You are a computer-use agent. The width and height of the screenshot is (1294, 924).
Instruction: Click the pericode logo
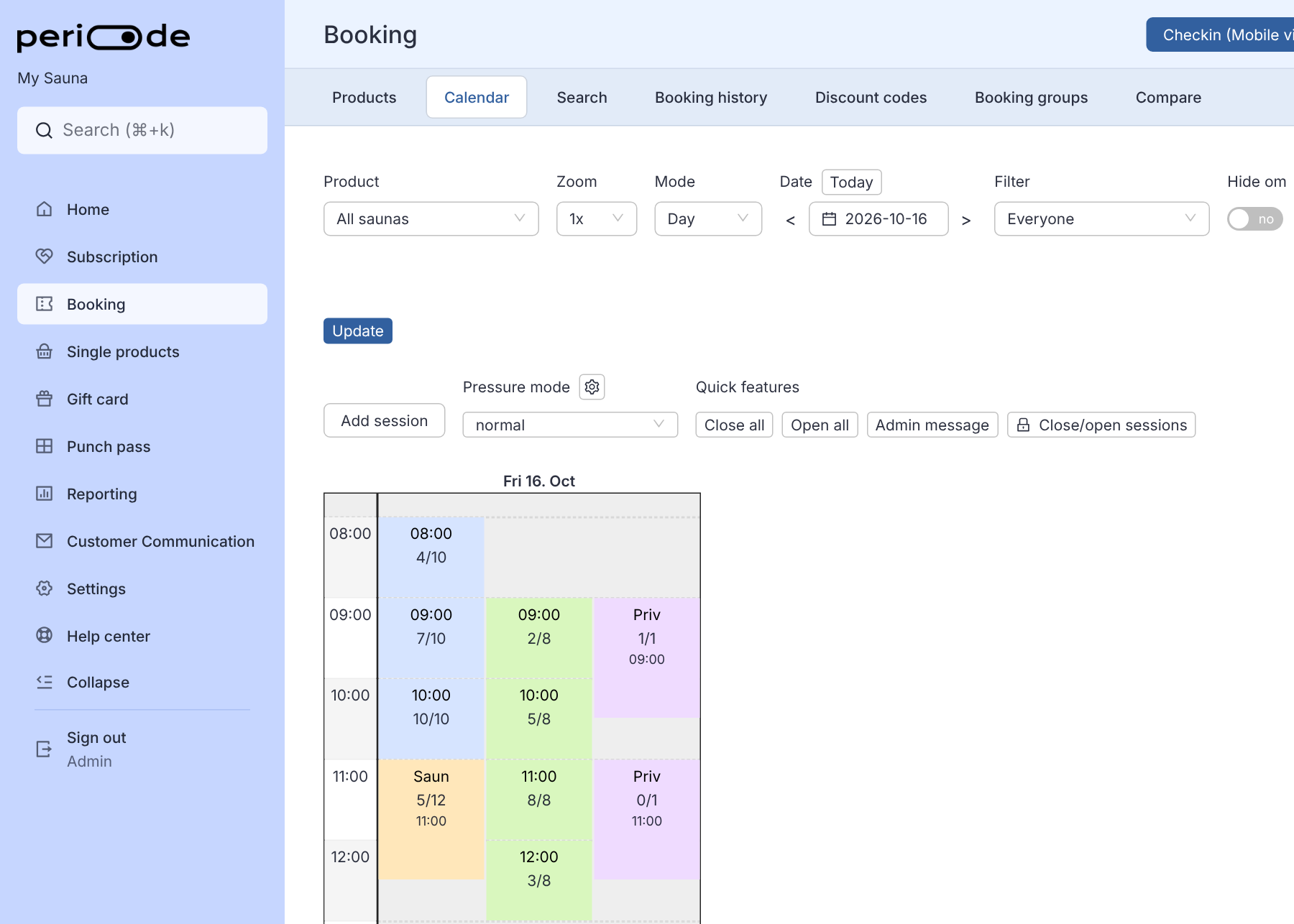click(104, 37)
